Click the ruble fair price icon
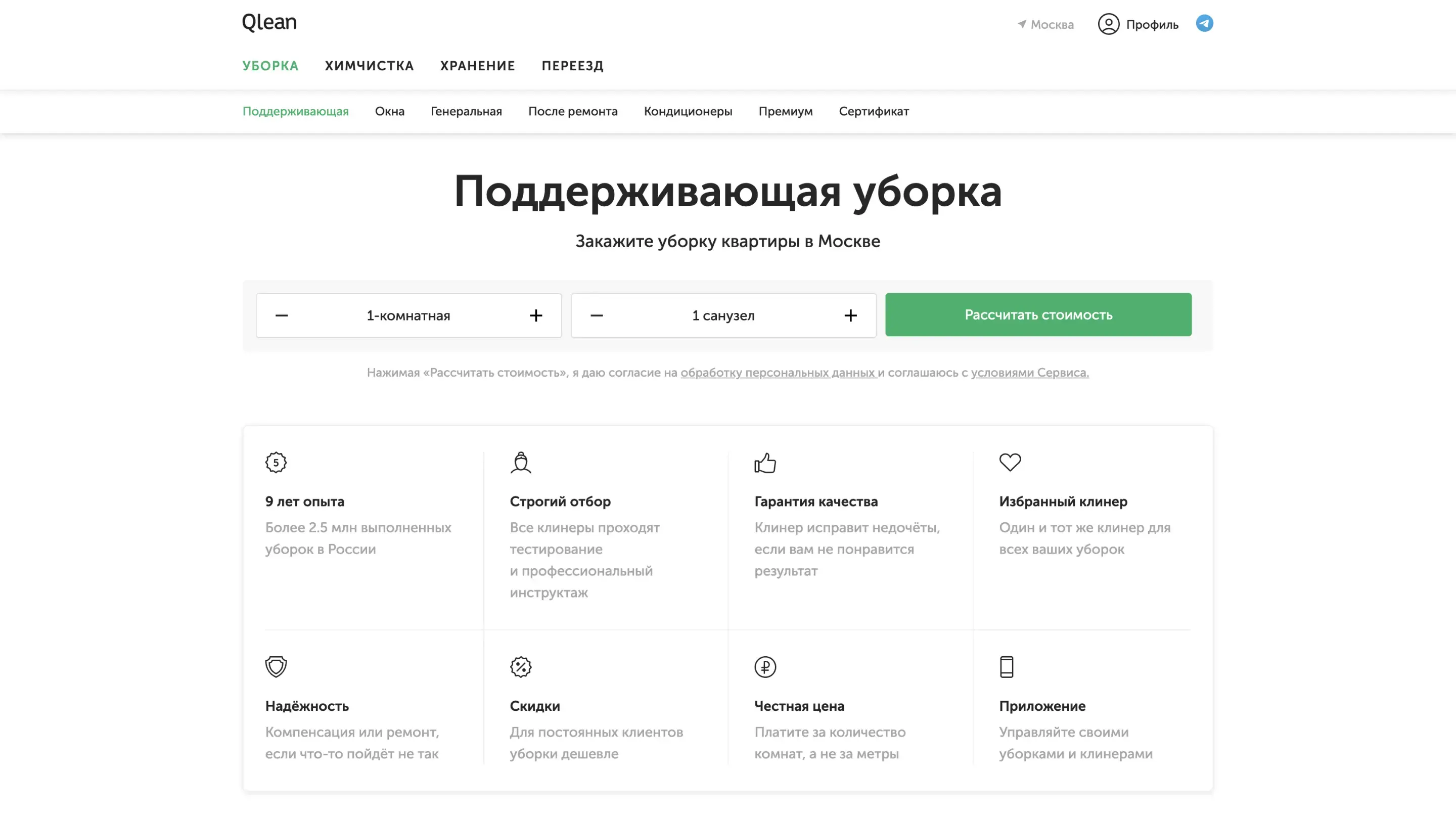 765,666
